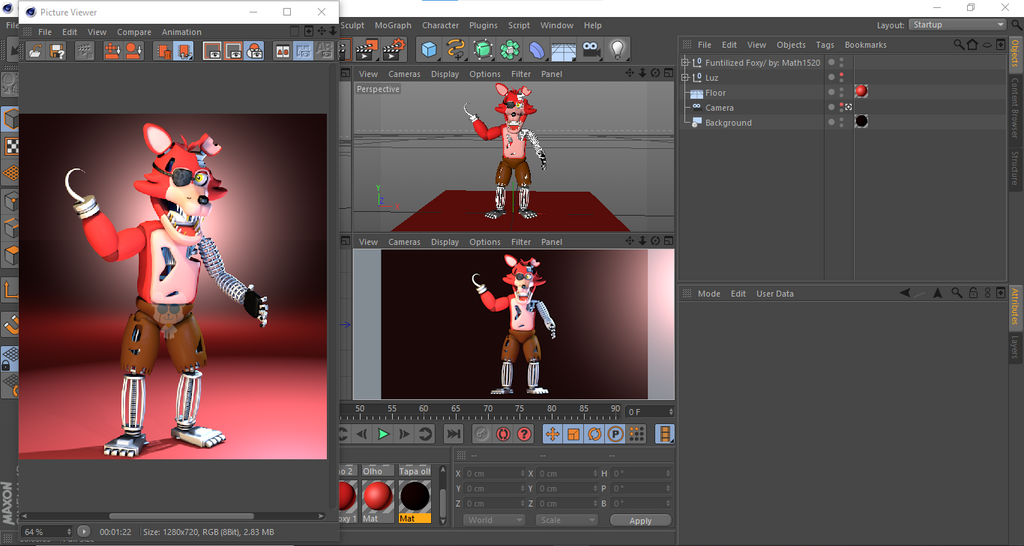Click the green MoGraph array icon

509,49
